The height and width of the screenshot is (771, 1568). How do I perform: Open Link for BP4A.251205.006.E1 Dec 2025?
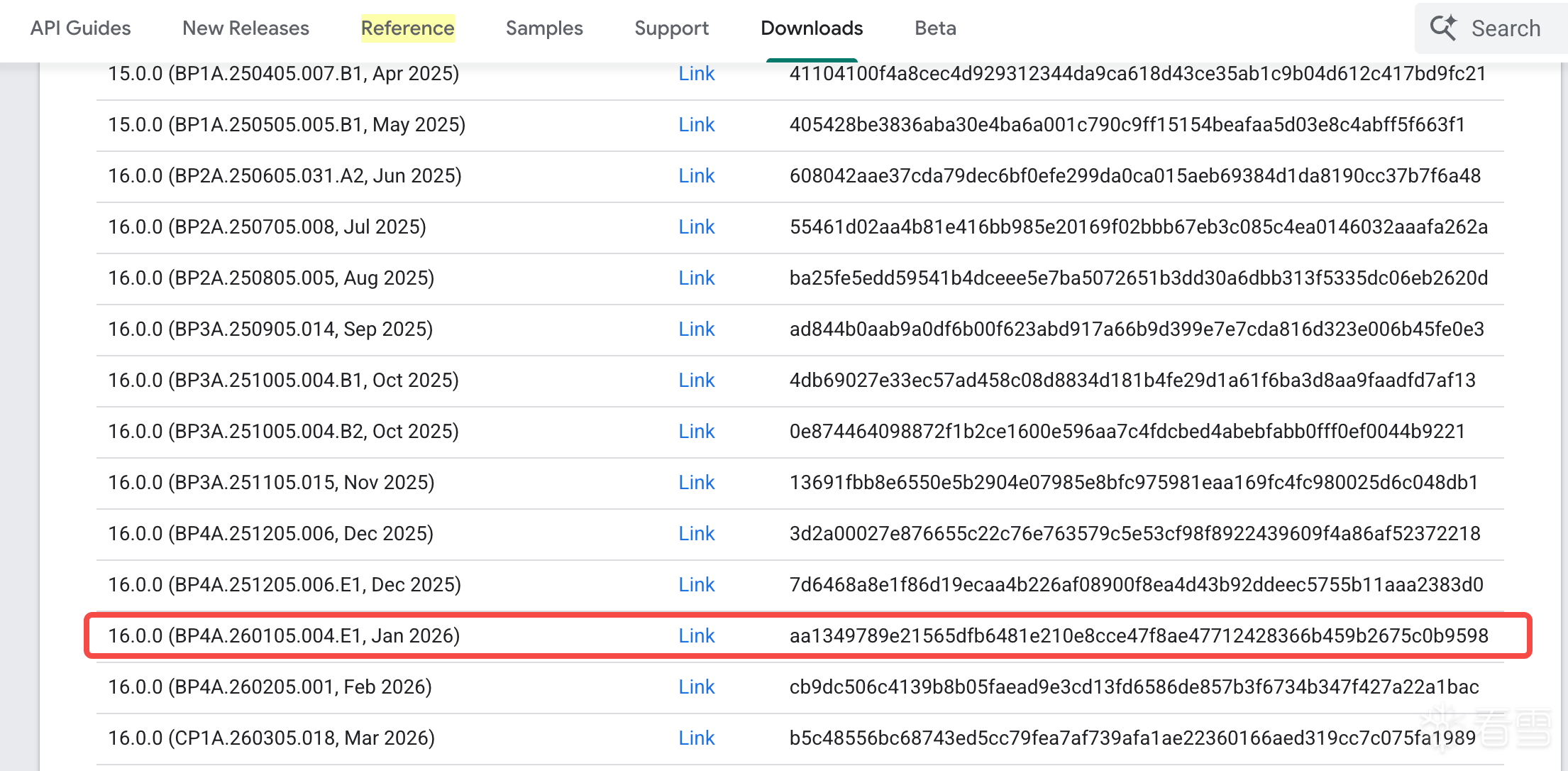point(696,585)
